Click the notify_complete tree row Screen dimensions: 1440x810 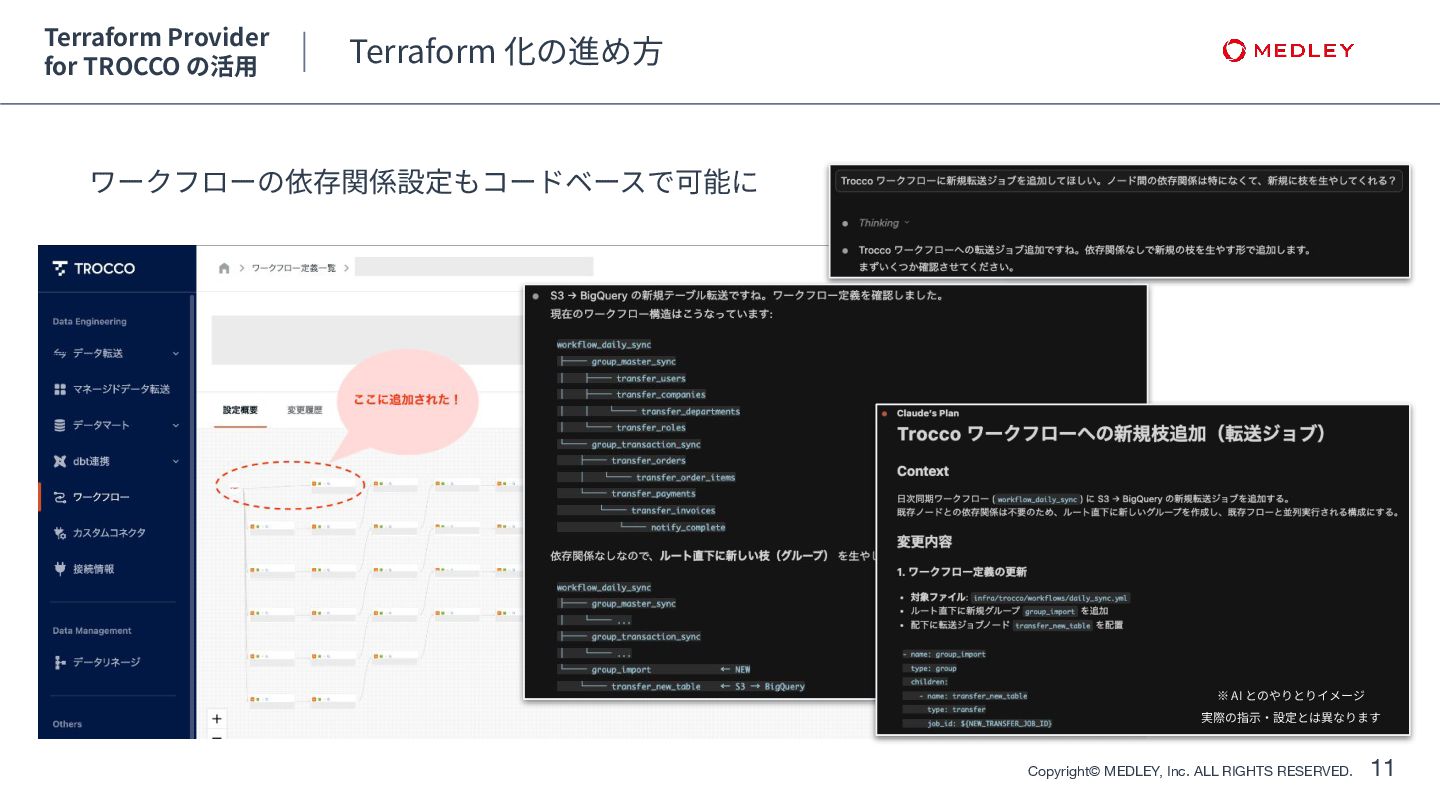688,527
